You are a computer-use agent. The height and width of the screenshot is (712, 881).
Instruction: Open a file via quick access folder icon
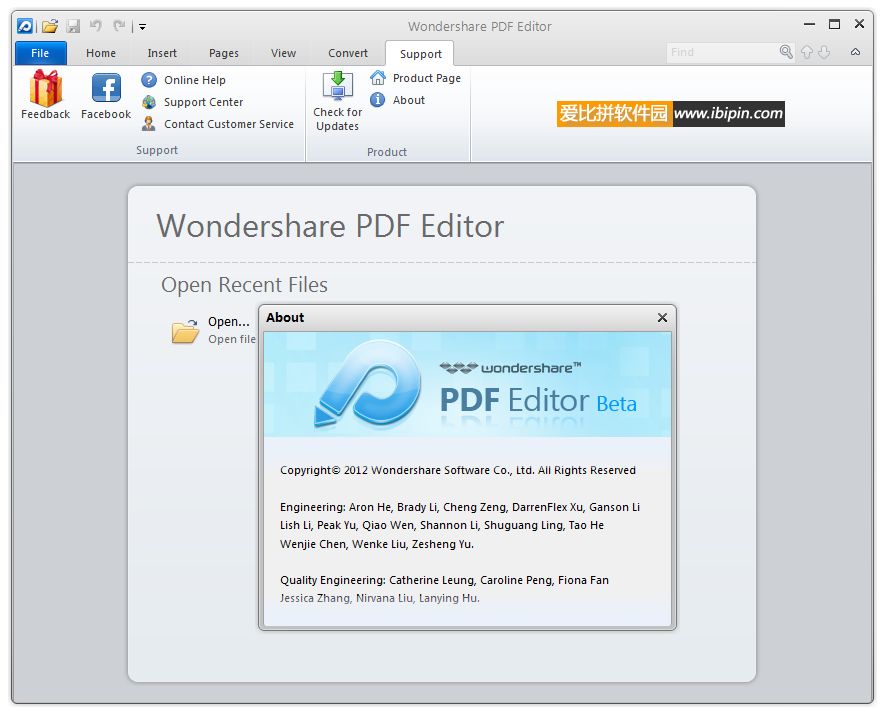coord(50,26)
